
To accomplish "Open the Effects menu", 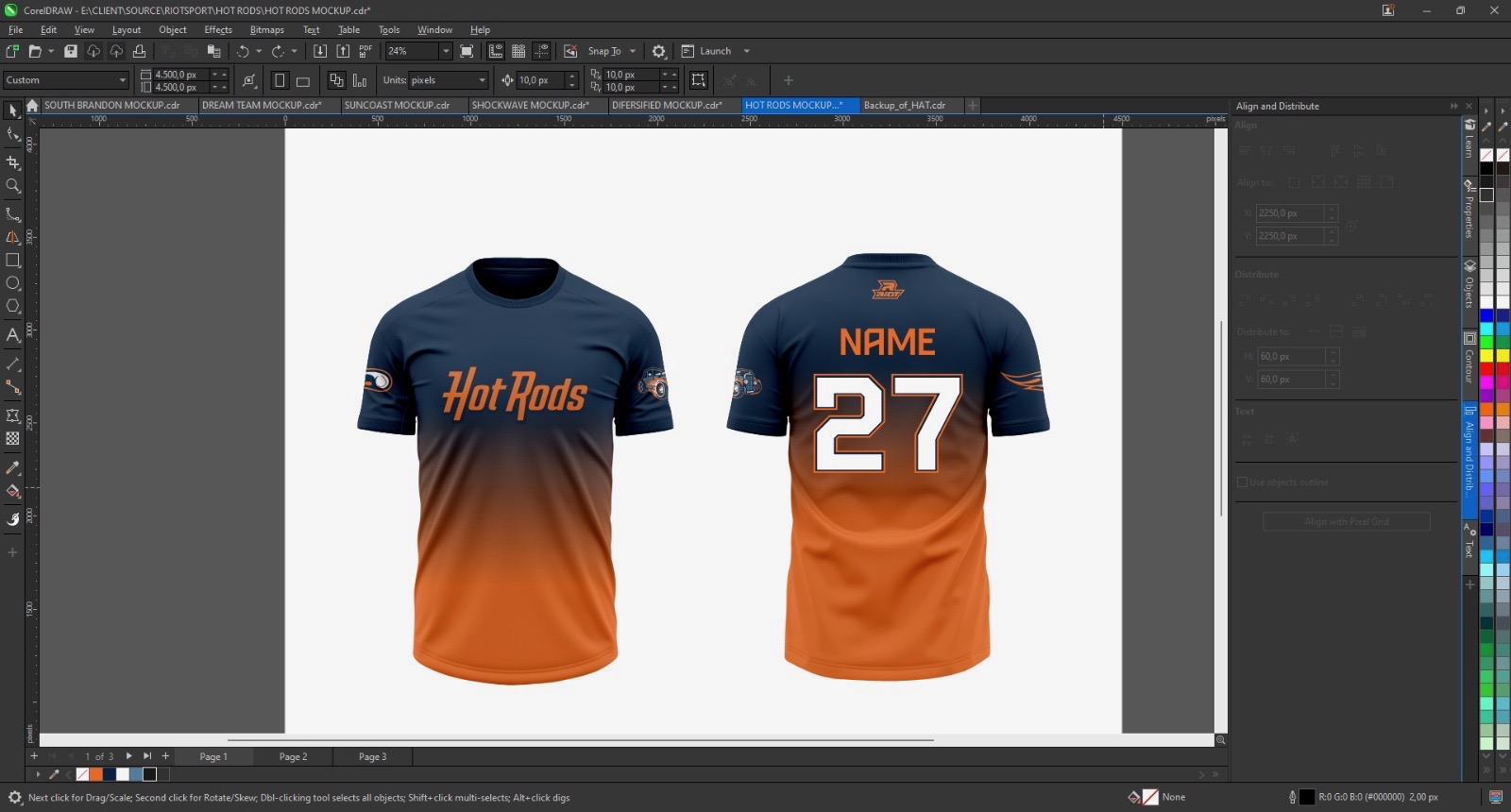I will point(218,30).
